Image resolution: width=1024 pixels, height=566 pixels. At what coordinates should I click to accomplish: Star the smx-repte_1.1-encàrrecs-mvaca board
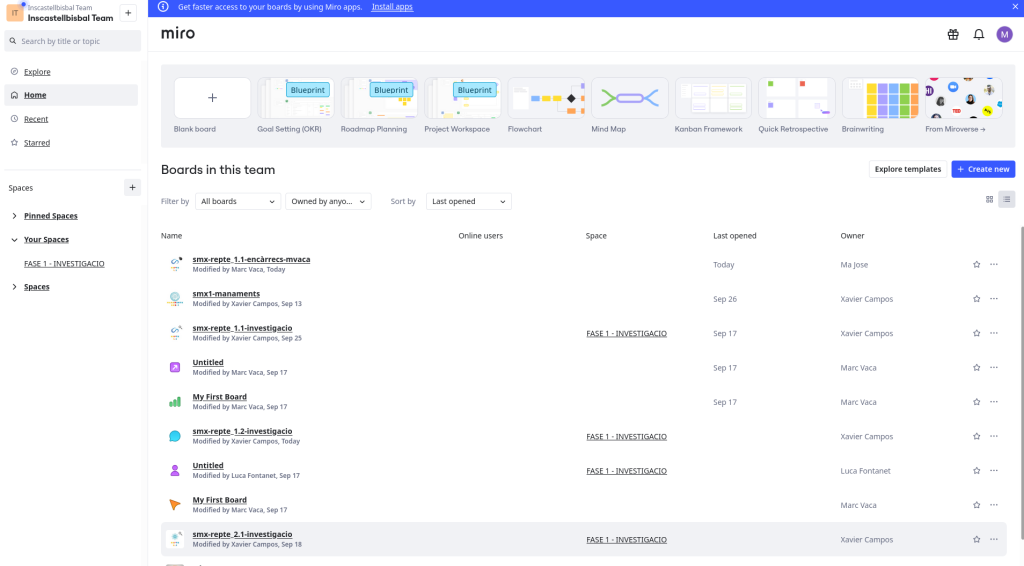click(976, 265)
